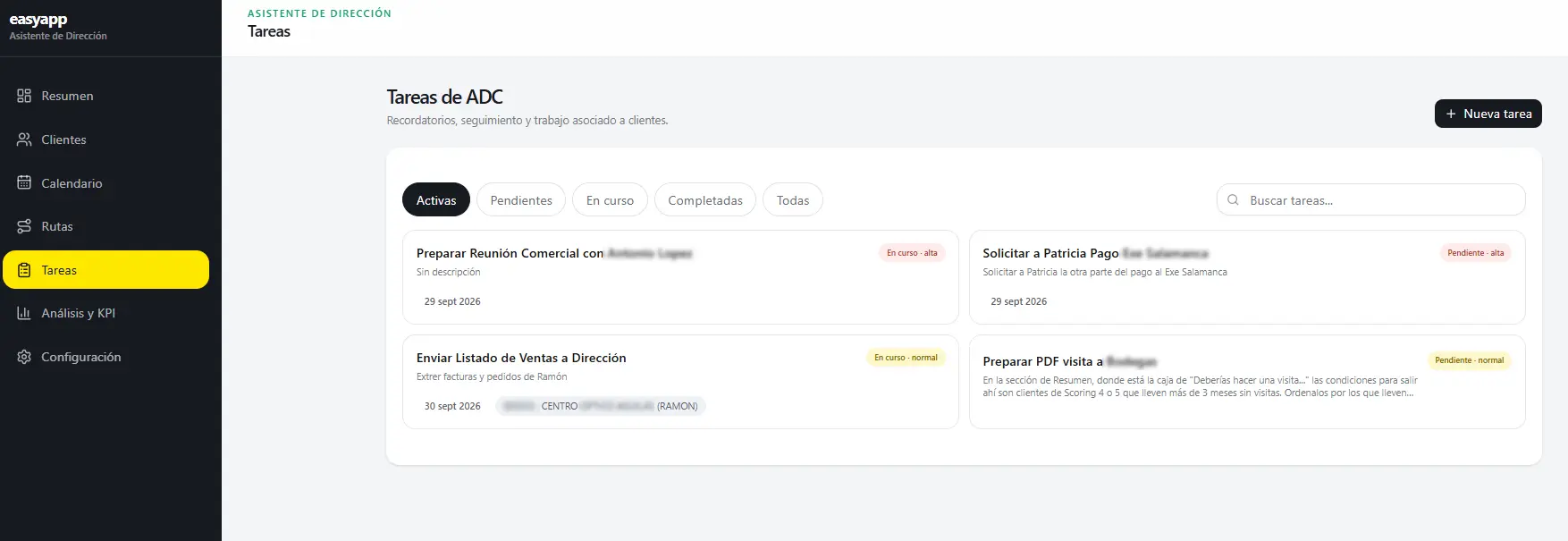Show Todas tasks tab

[793, 200]
